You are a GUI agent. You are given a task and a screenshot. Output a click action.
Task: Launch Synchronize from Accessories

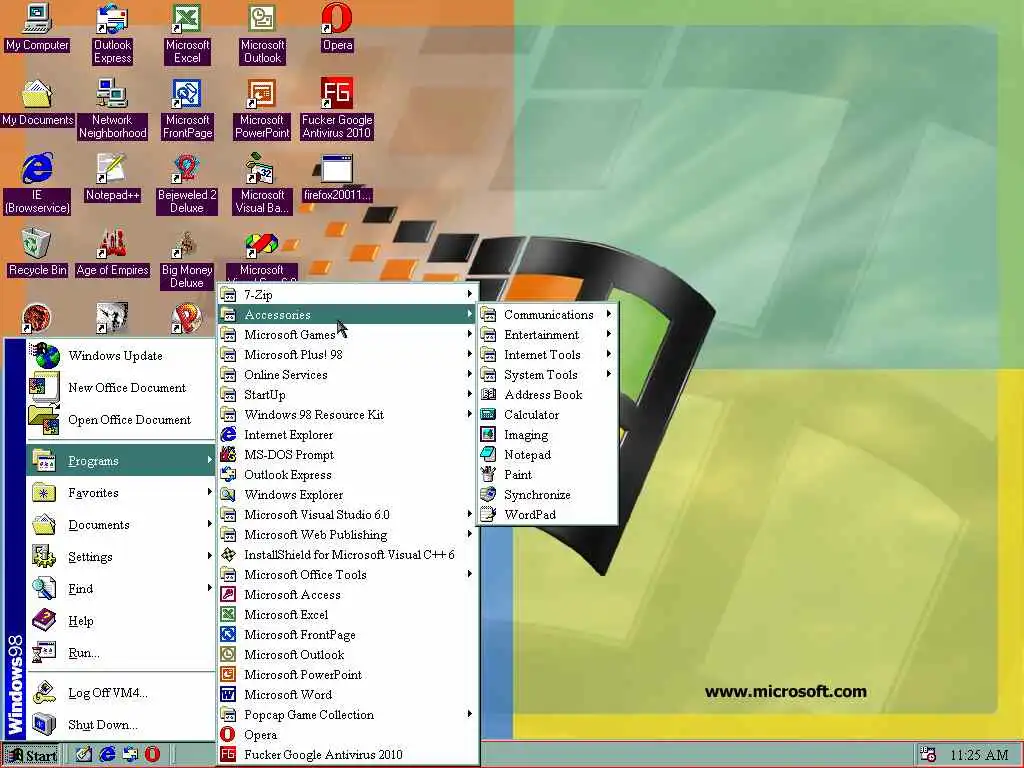tap(547, 495)
